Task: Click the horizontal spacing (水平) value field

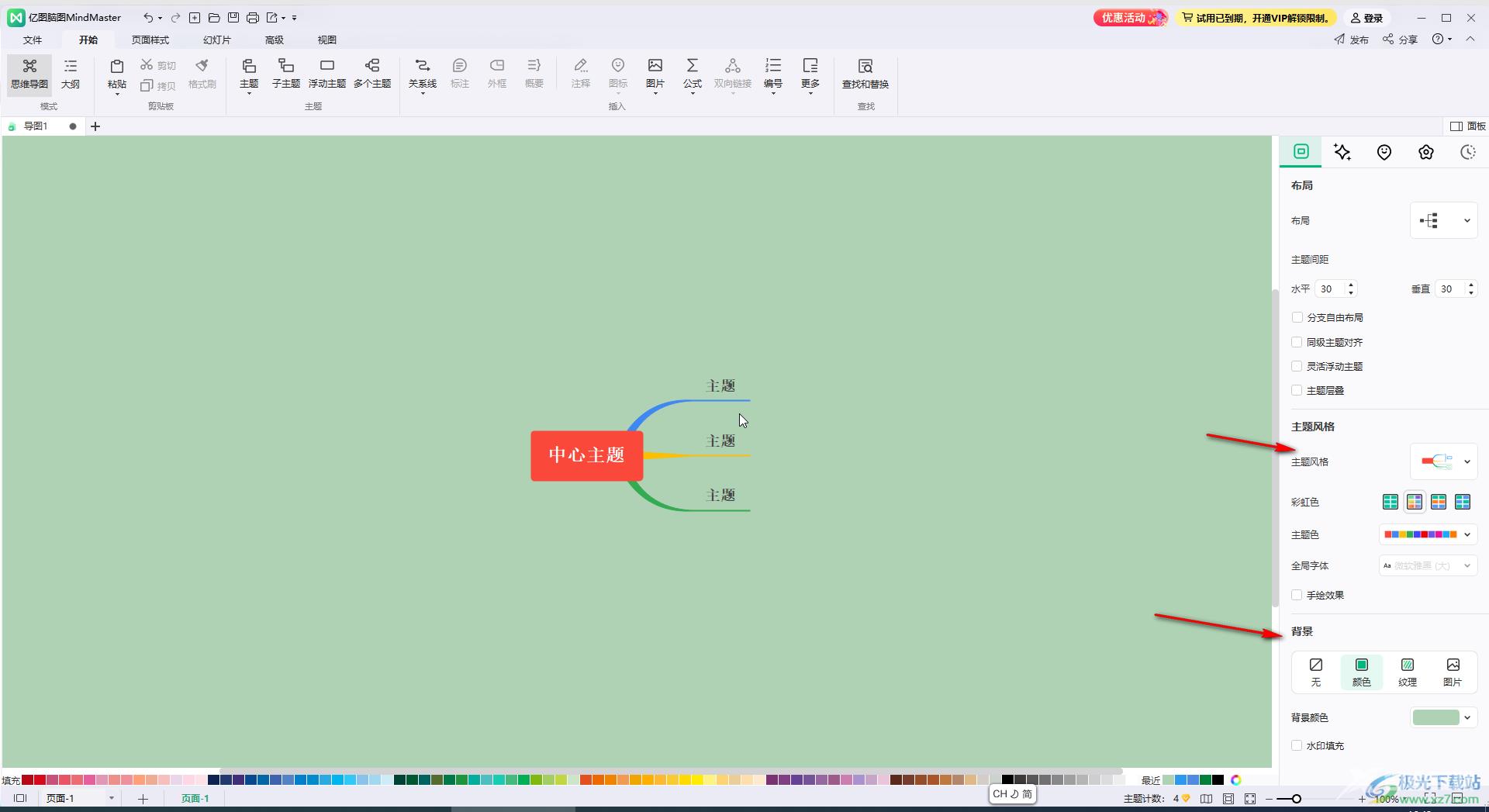Action: click(x=1330, y=289)
